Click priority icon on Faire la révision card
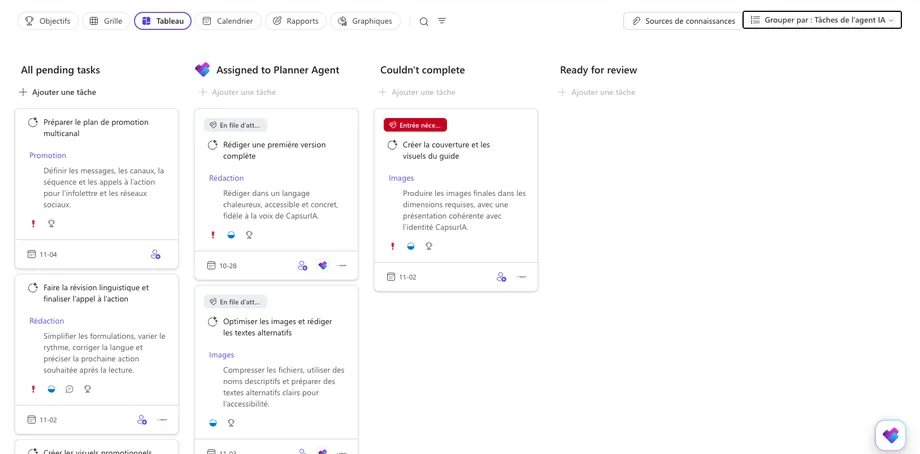 (x=33, y=389)
